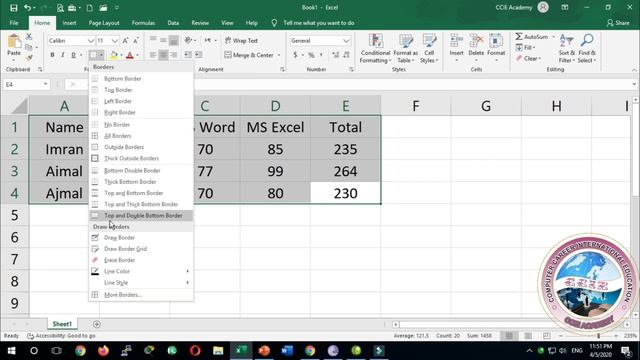
Task: Open More Borders dialog
Action: click(x=141, y=295)
